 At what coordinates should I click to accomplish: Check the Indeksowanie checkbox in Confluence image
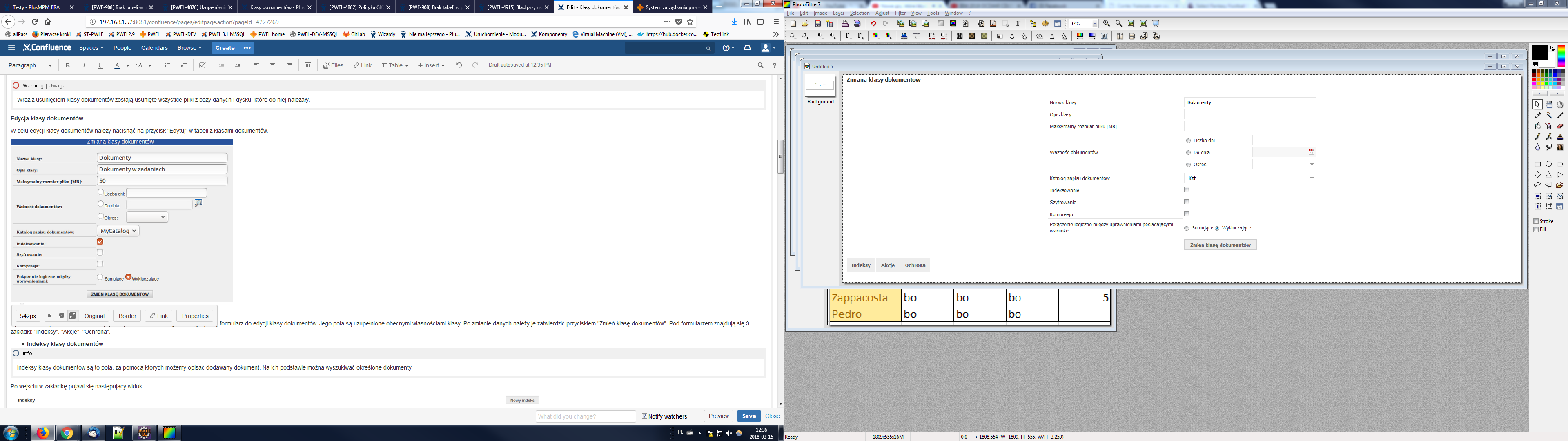click(100, 242)
